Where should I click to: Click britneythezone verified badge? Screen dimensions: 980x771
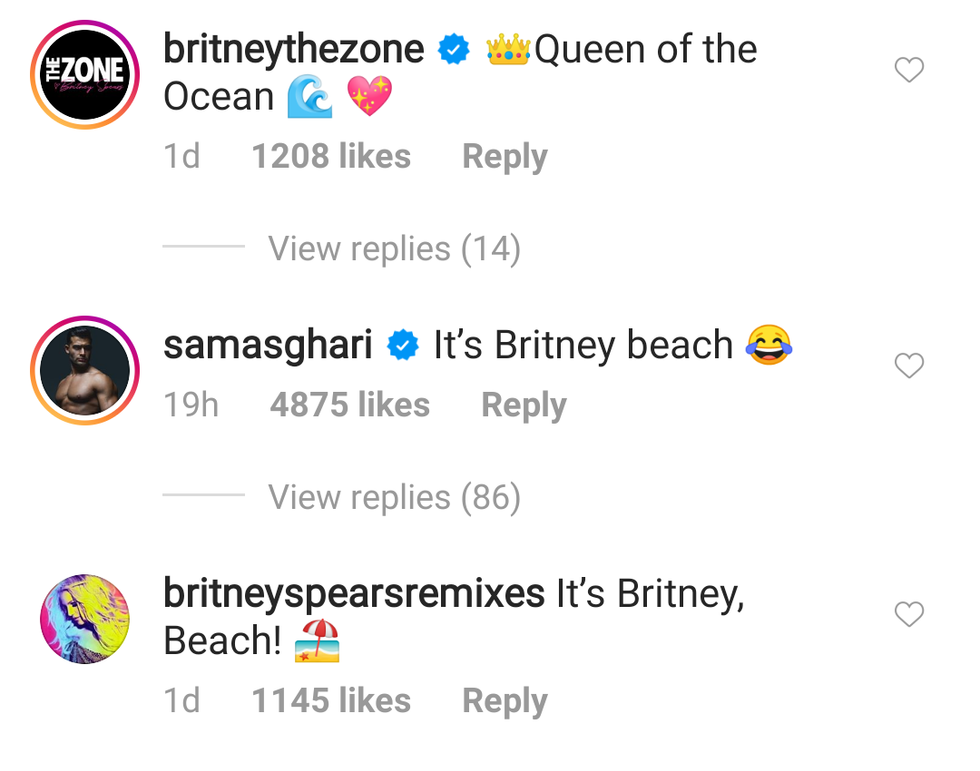[x=455, y=50]
